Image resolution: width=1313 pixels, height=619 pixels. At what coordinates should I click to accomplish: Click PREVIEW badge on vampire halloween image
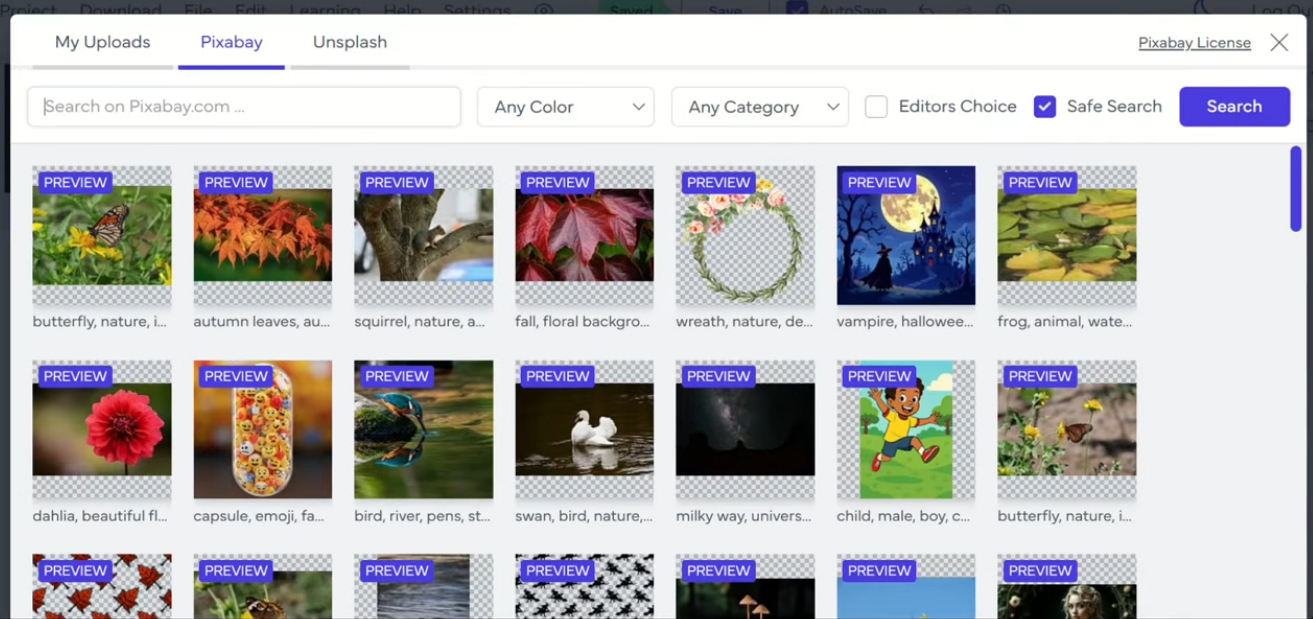pyautogui.click(x=879, y=182)
